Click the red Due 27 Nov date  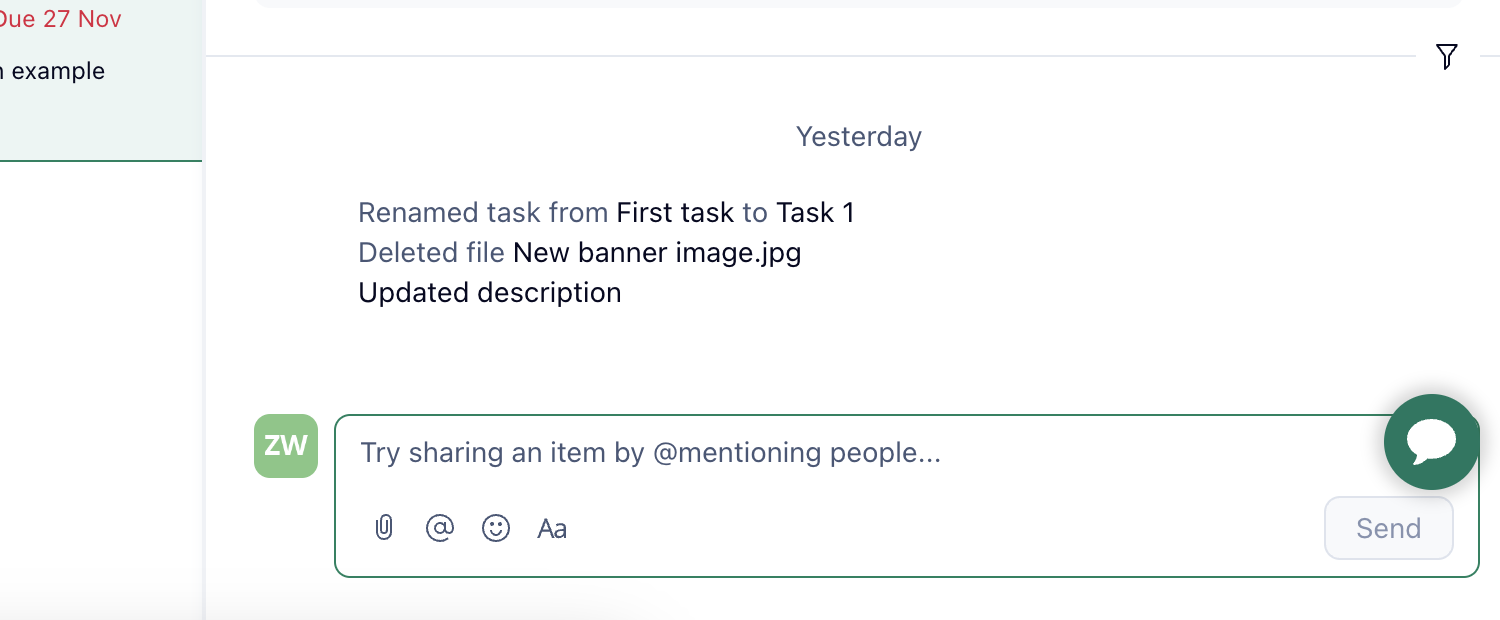click(x=60, y=18)
